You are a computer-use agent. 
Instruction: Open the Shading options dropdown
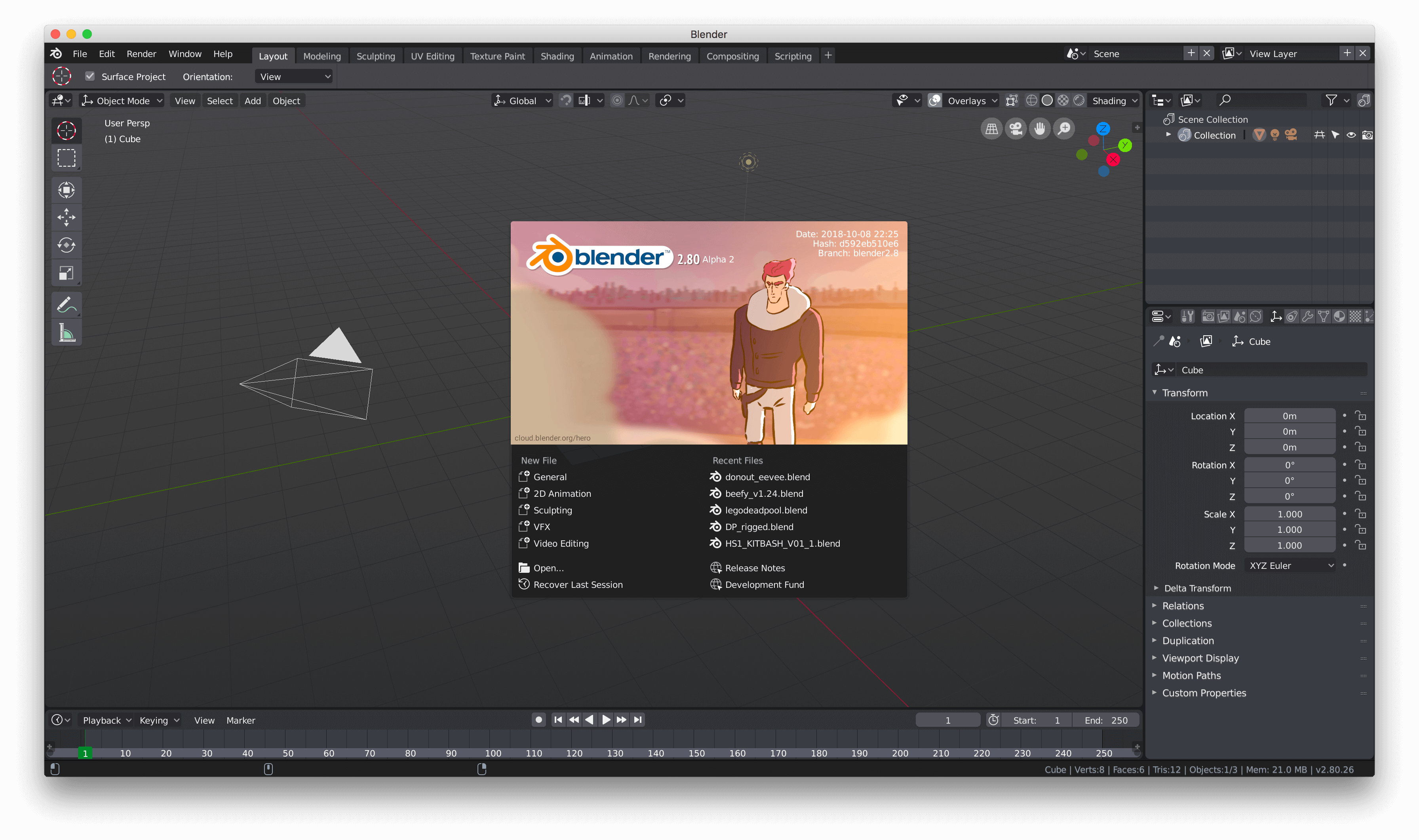click(1114, 101)
